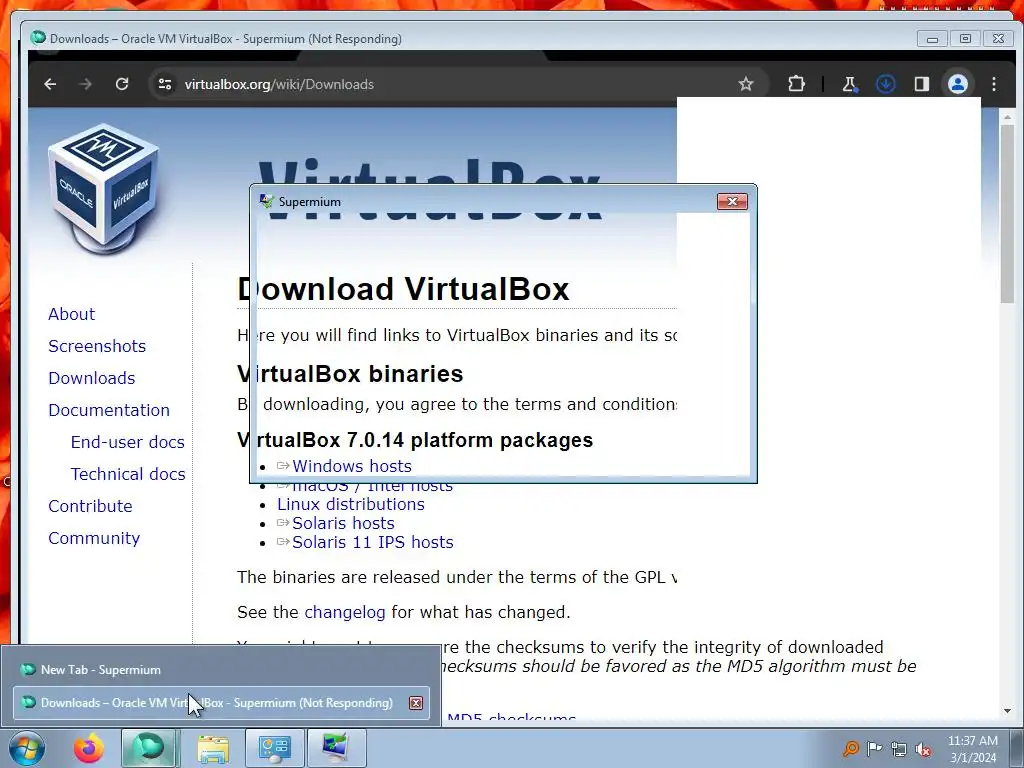This screenshot has height=768, width=1024.
Task: Click the forward navigation arrow
Action: point(86,84)
